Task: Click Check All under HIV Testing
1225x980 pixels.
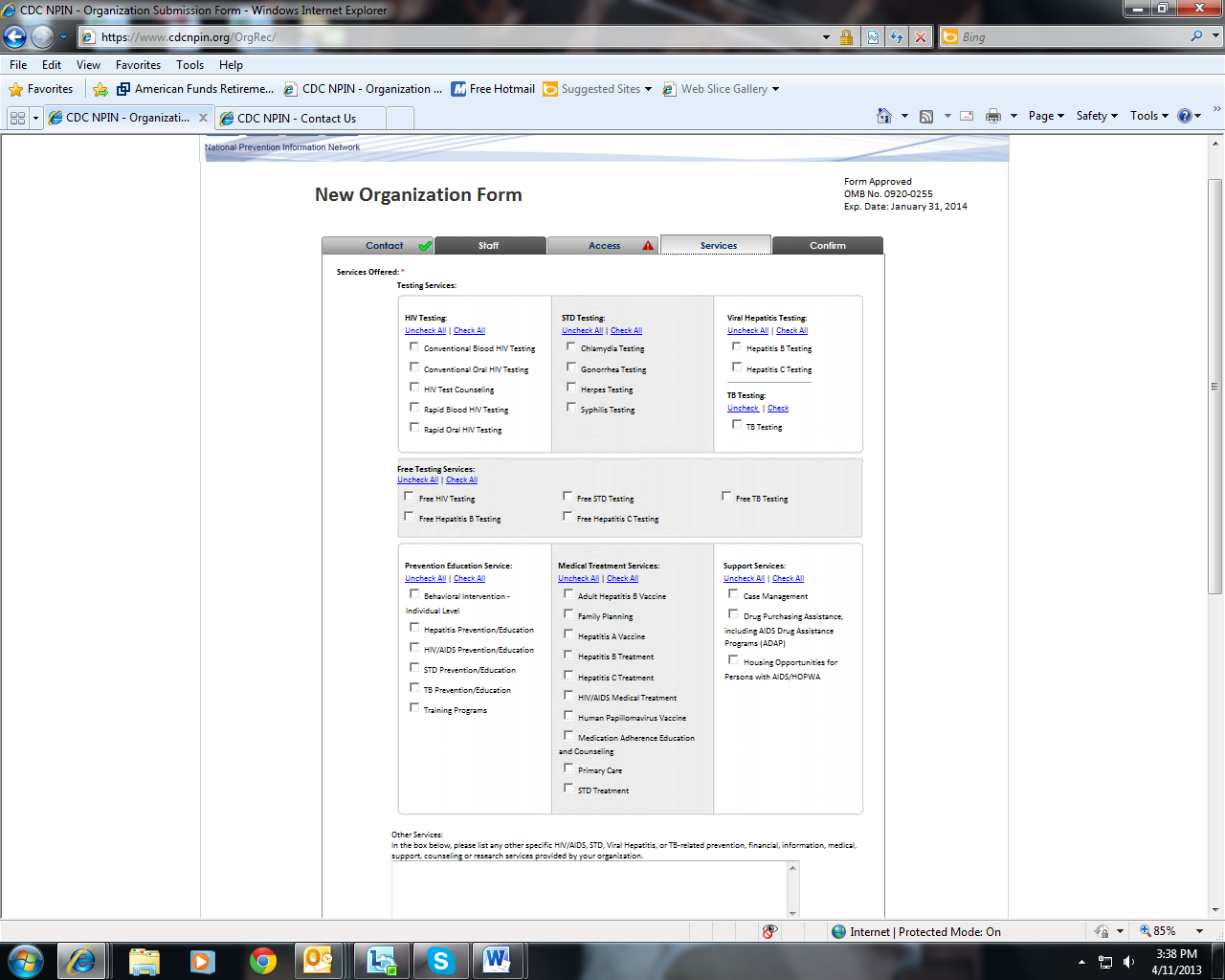Action: 469,330
